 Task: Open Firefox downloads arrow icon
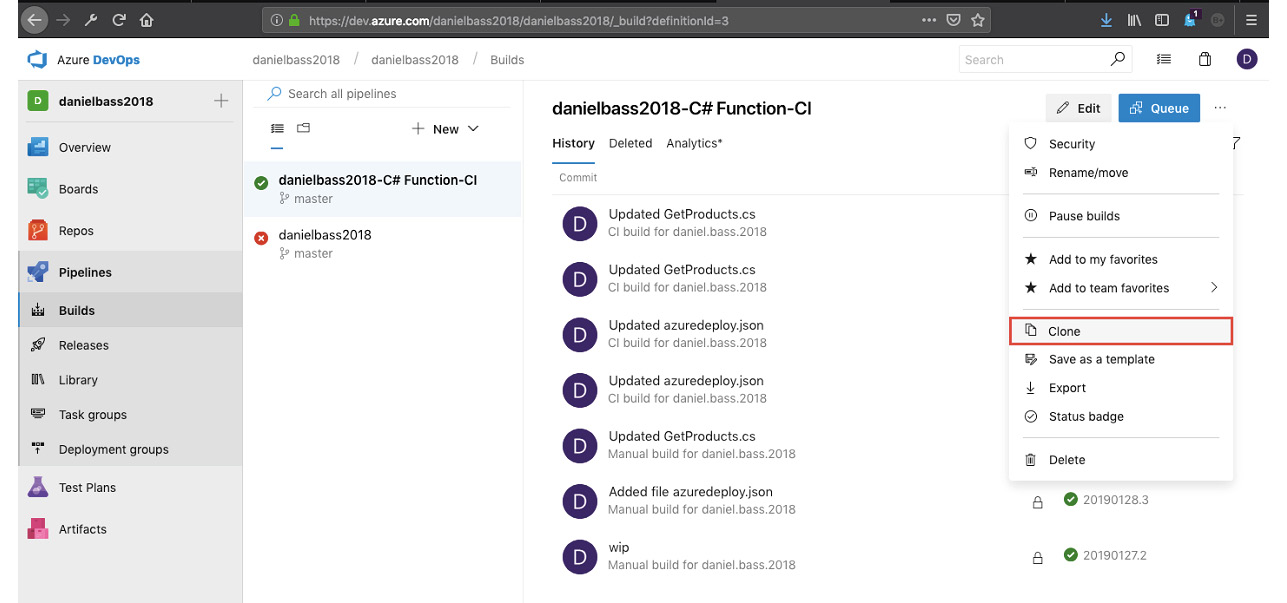tap(1107, 19)
